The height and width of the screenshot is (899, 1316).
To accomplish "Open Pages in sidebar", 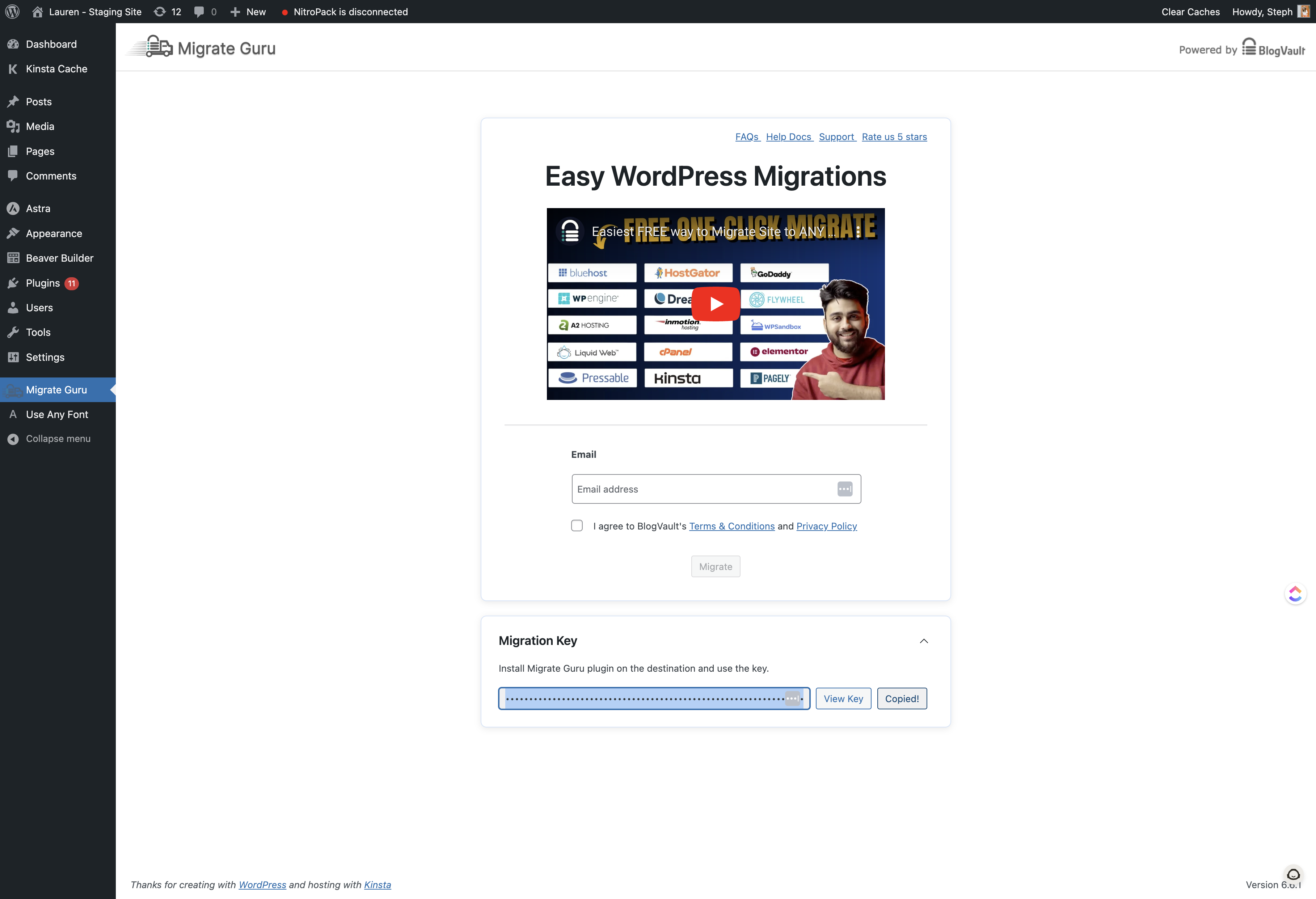I will pyautogui.click(x=58, y=151).
